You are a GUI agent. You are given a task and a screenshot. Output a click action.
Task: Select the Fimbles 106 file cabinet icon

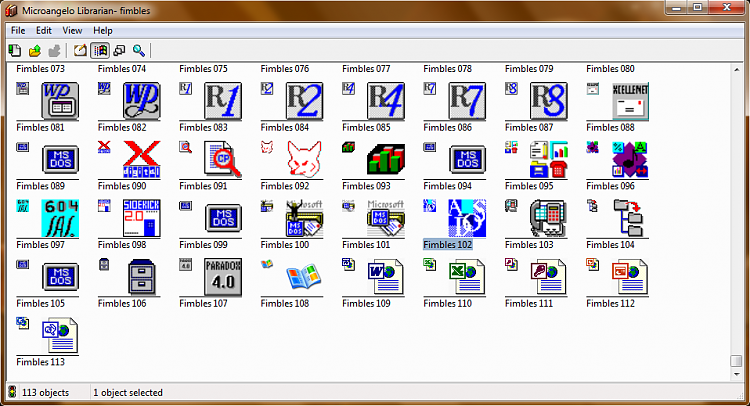(142, 277)
